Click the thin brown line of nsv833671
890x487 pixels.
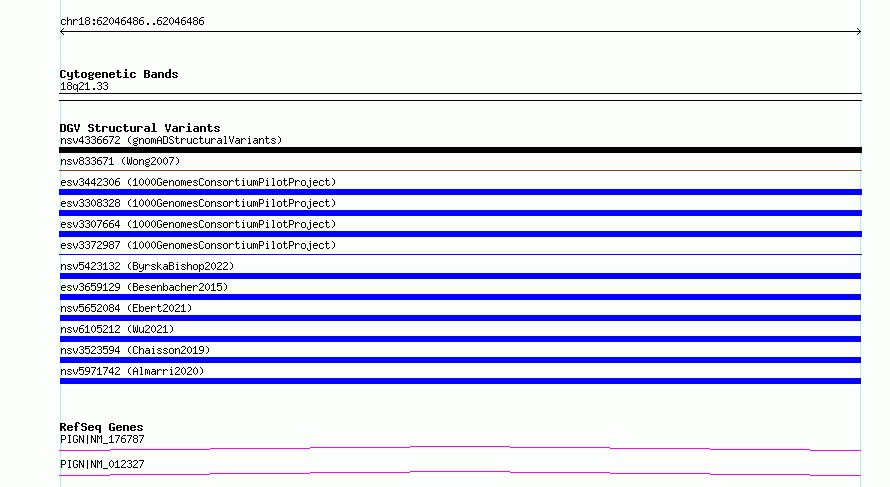(460, 170)
